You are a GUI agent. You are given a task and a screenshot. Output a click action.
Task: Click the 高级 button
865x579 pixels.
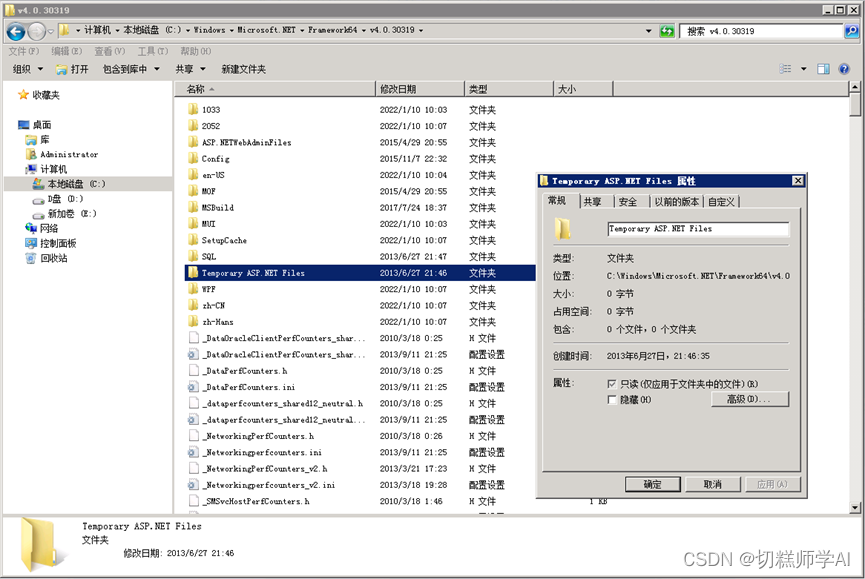click(750, 399)
